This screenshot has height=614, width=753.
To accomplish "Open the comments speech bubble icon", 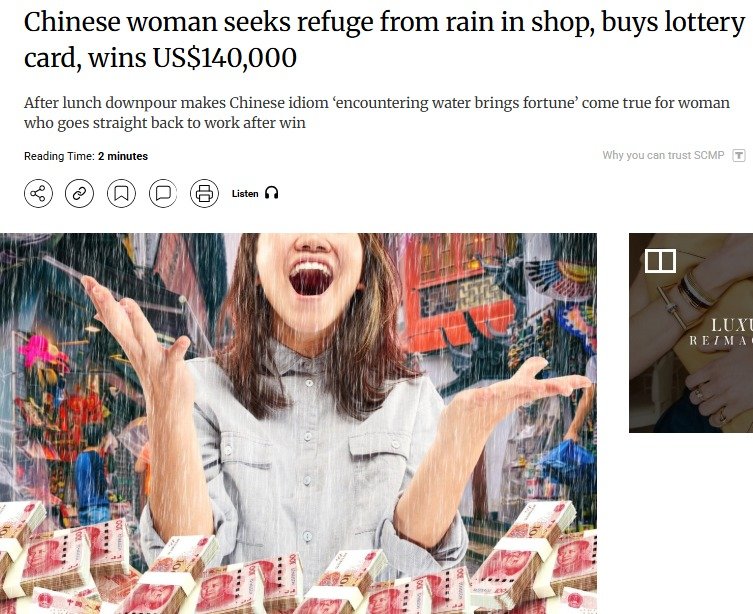I will (x=163, y=193).
